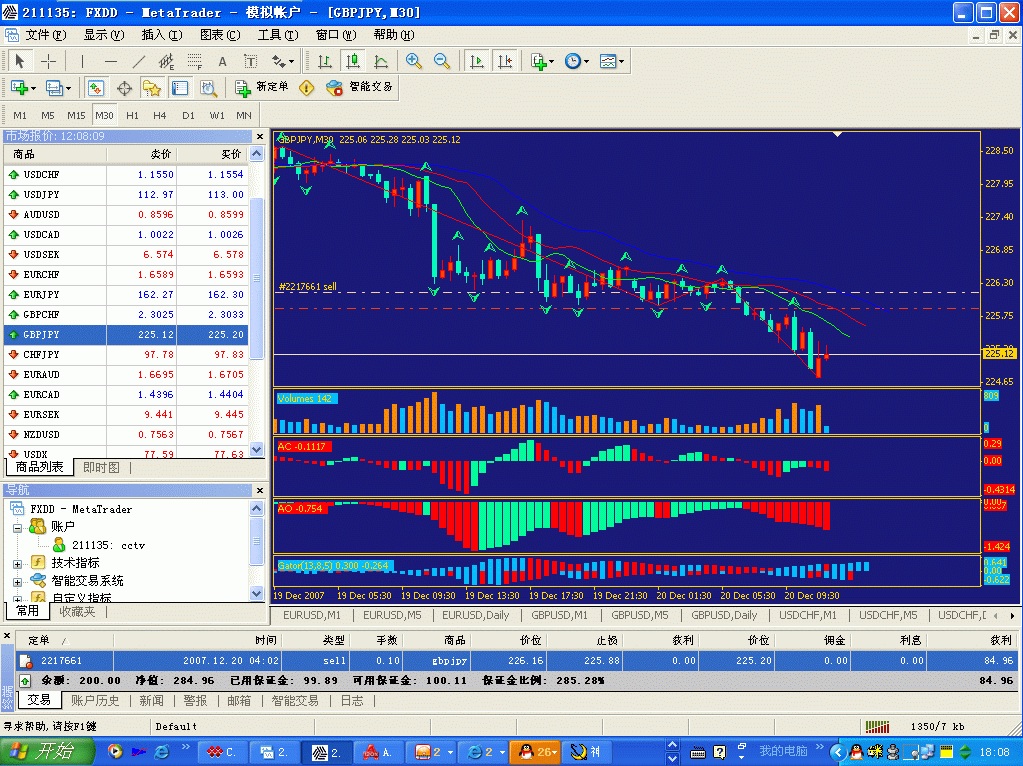This screenshot has height=766, width=1023.
Task: Open the 工具 tools menu
Action: click(x=278, y=35)
